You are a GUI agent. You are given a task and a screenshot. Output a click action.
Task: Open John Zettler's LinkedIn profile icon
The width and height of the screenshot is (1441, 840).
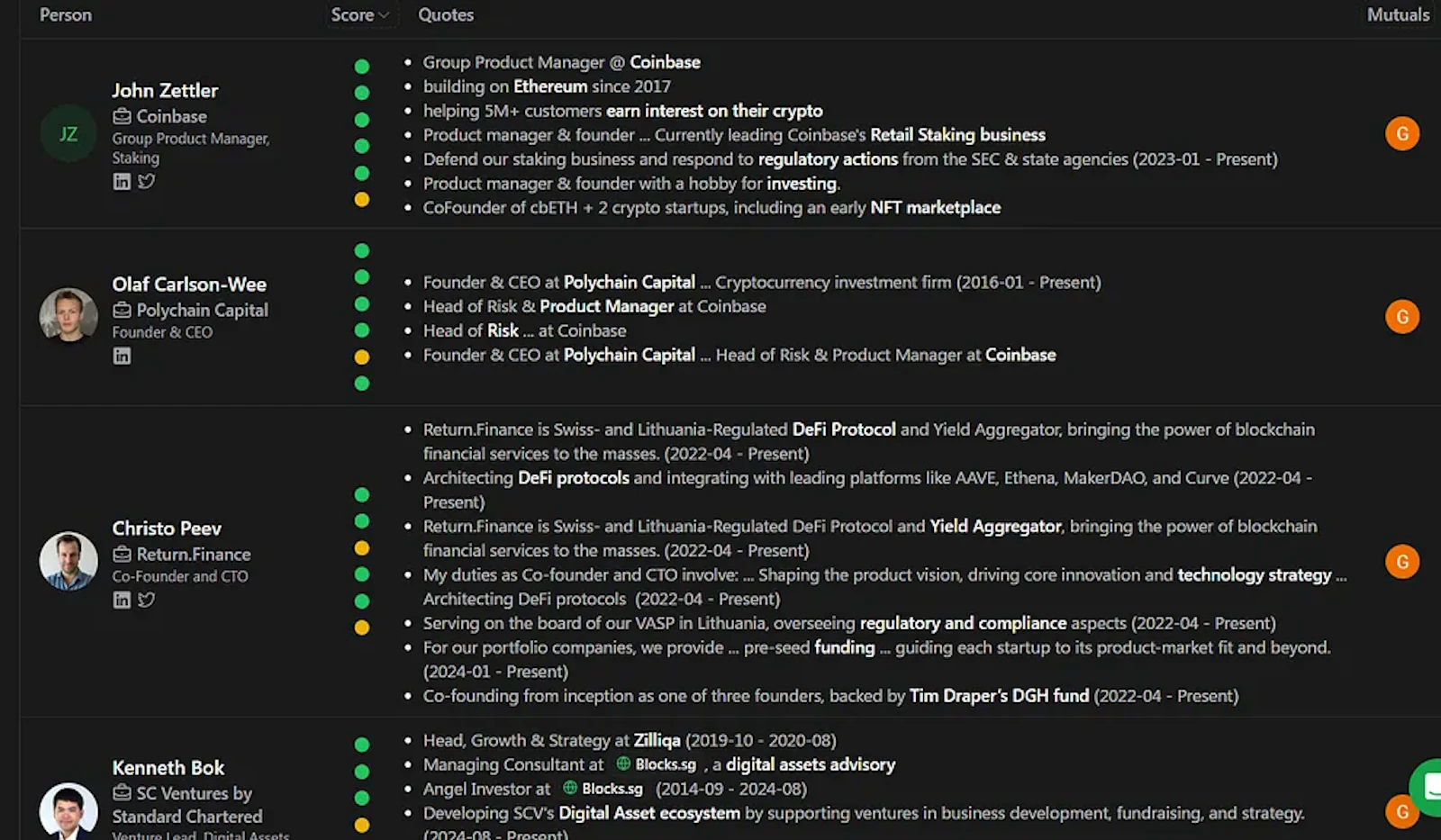(122, 181)
